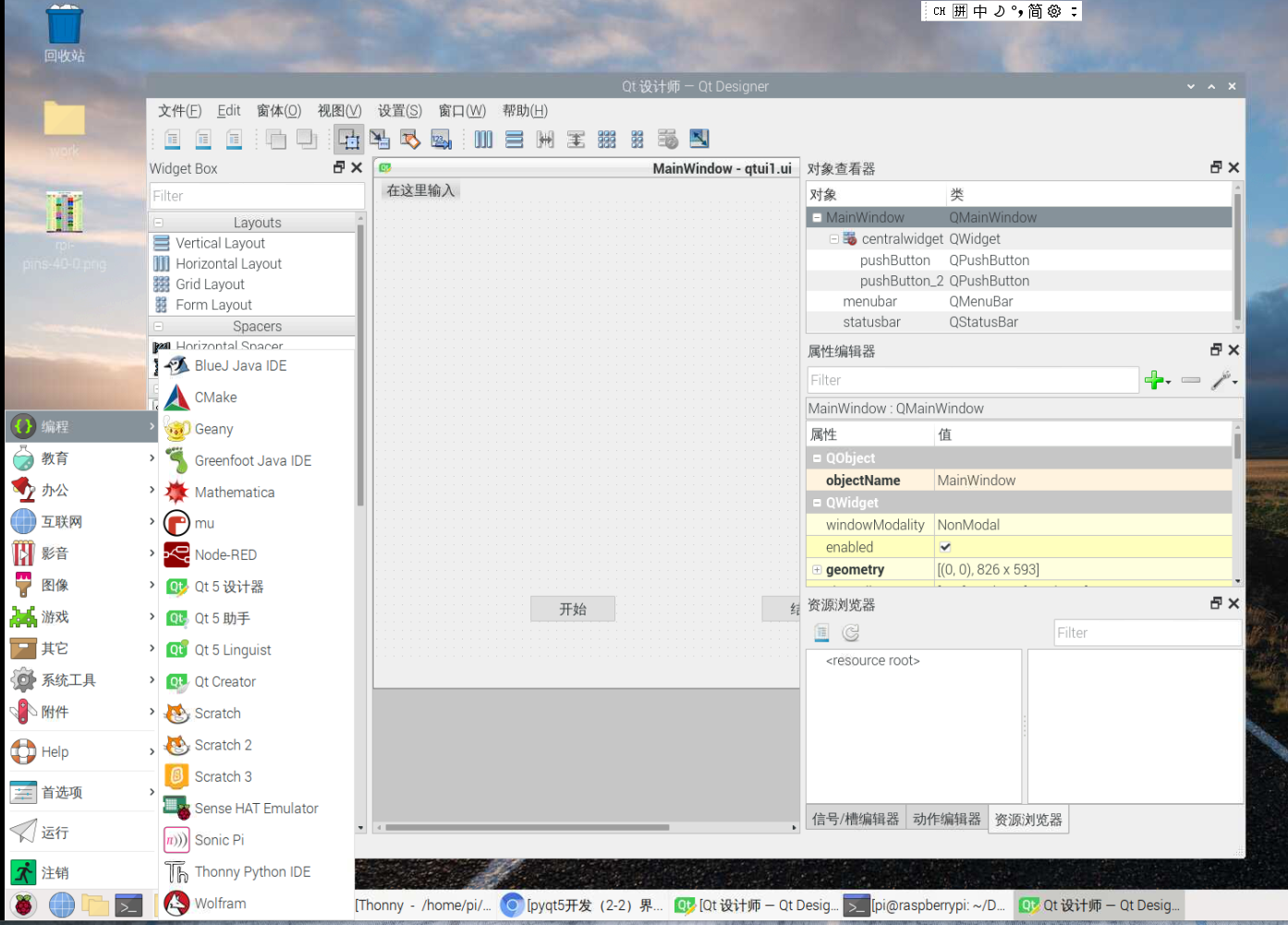Image resolution: width=1288 pixels, height=925 pixels.
Task: Open the terminal icon in the taskbar
Action: (x=128, y=906)
